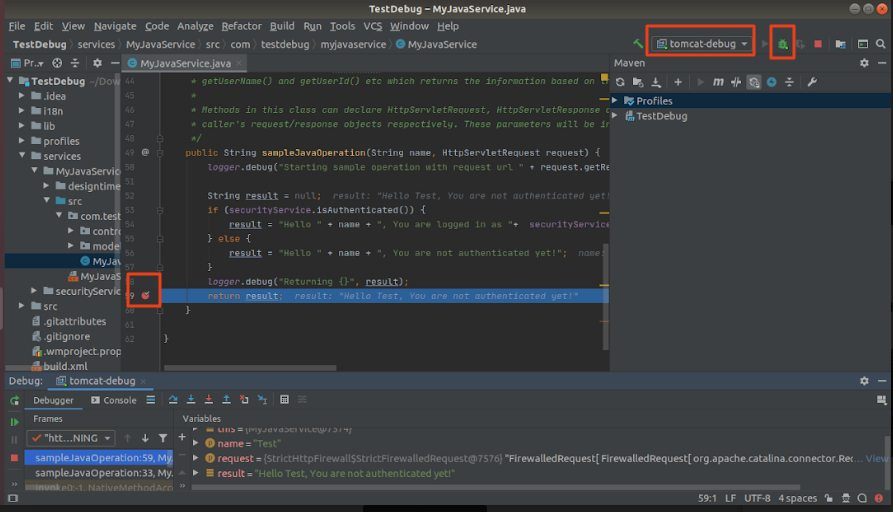893x512 pixels.
Task: Open Evaluate Expression calculator icon
Action: pyautogui.click(x=285, y=400)
